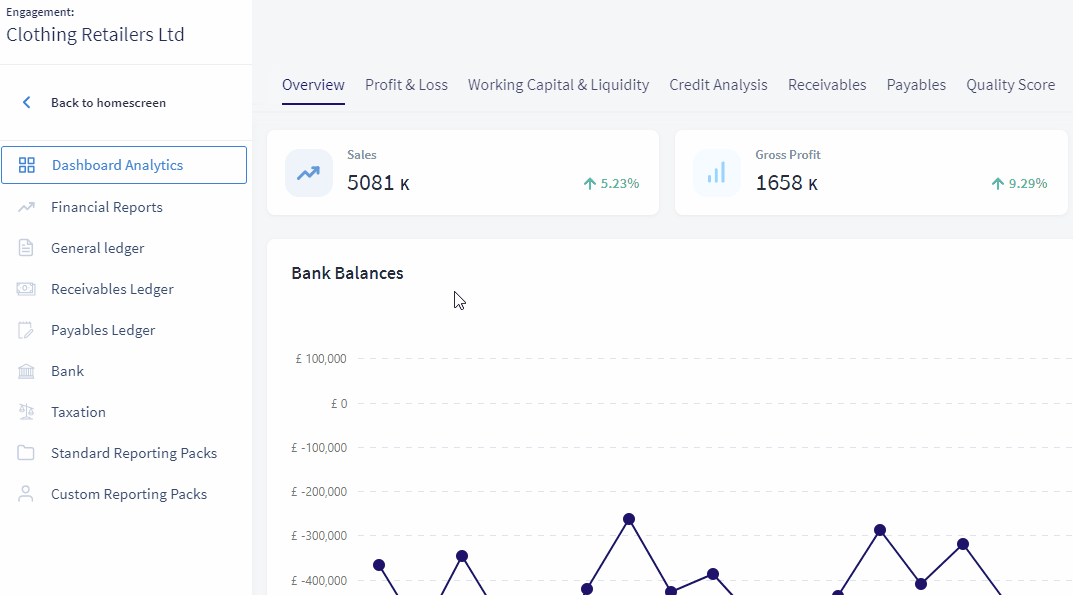Click the Payables Ledger edit icon
The height and width of the screenshot is (595, 1073).
(26, 330)
